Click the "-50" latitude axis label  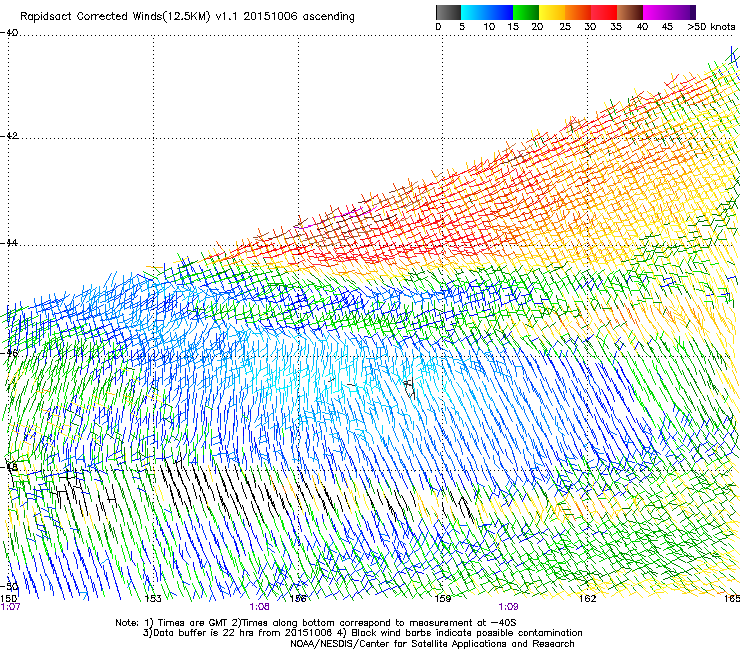coord(9,587)
